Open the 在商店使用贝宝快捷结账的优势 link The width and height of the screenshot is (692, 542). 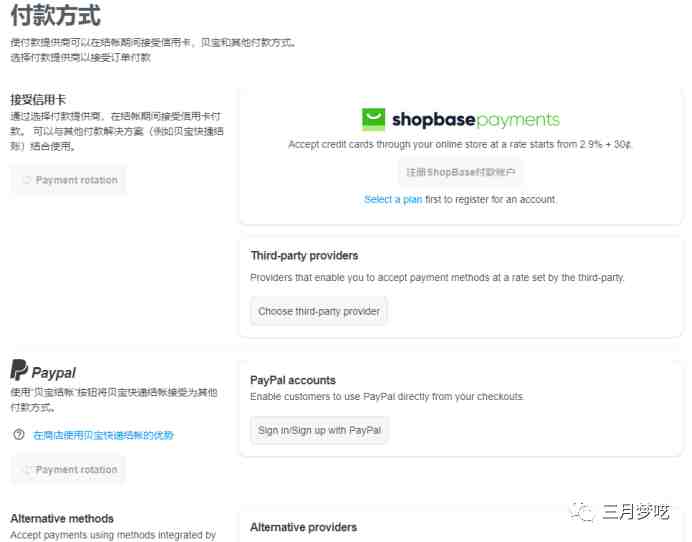[x=103, y=436]
